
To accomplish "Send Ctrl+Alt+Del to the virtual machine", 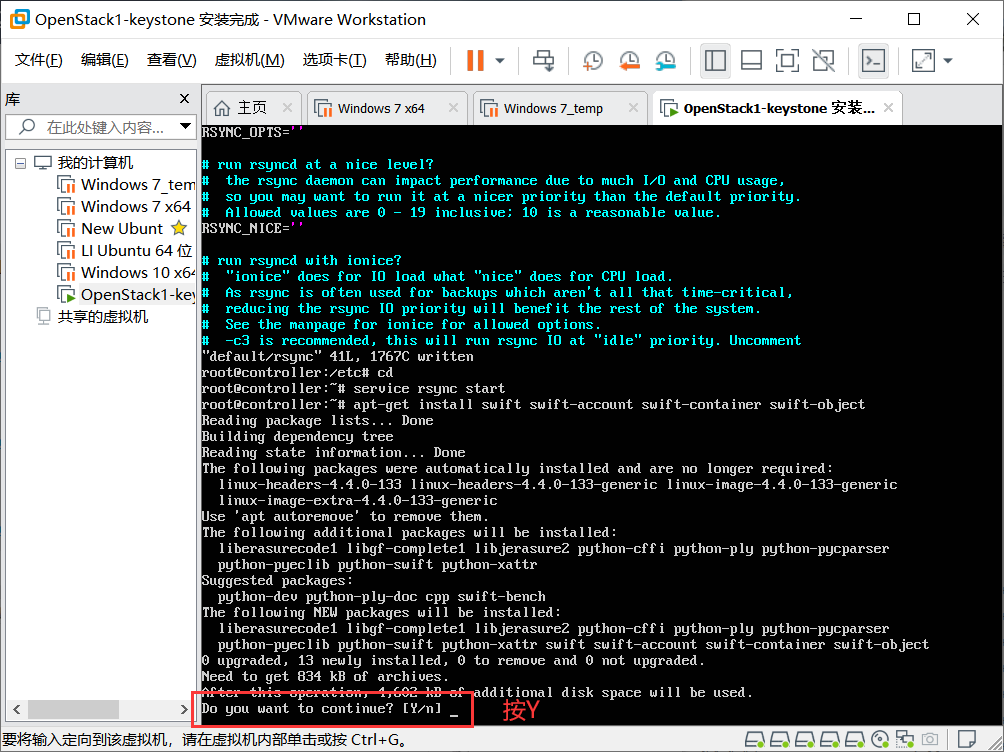I will (544, 61).
